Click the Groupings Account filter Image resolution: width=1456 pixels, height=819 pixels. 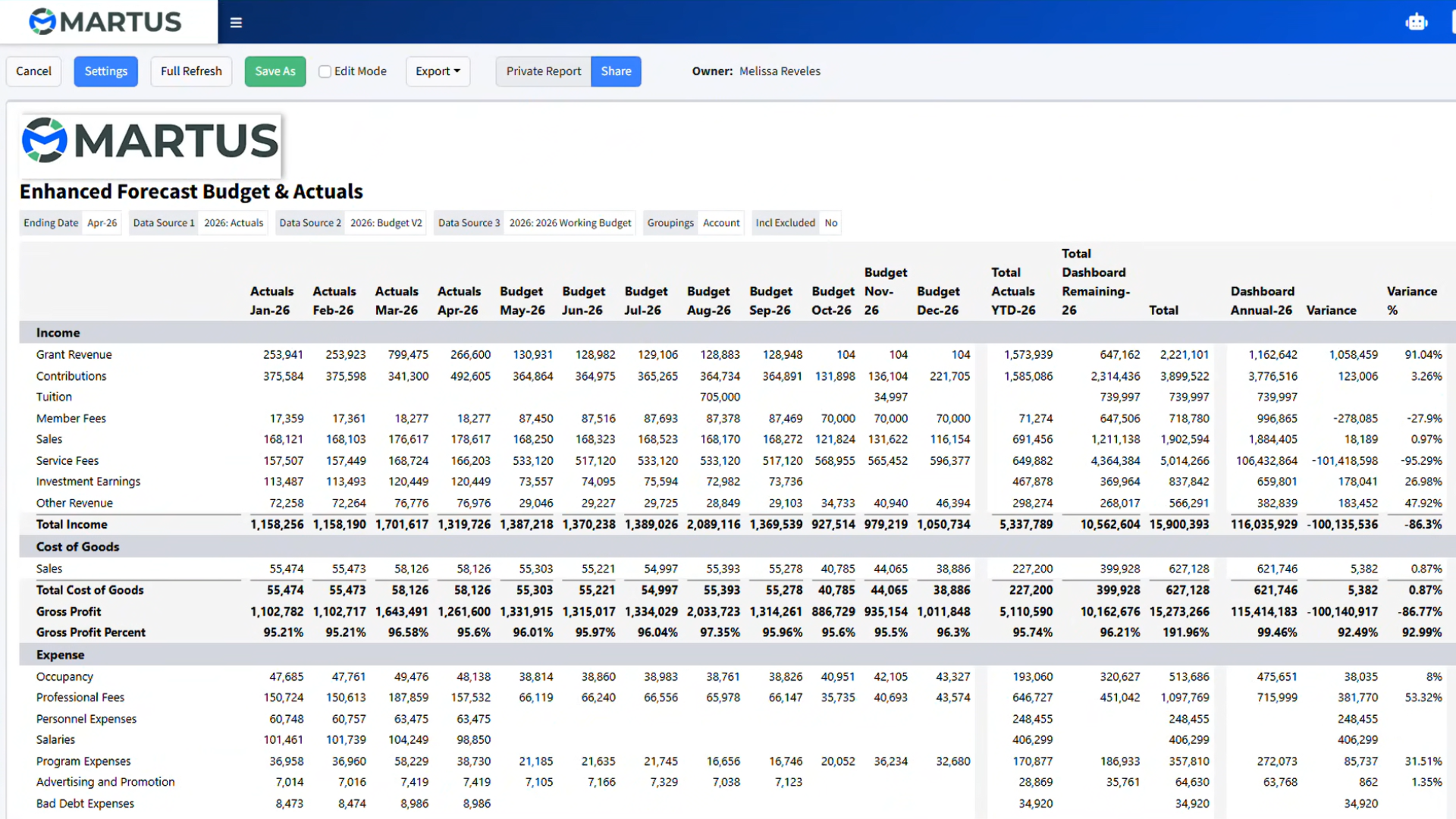pyautogui.click(x=693, y=223)
